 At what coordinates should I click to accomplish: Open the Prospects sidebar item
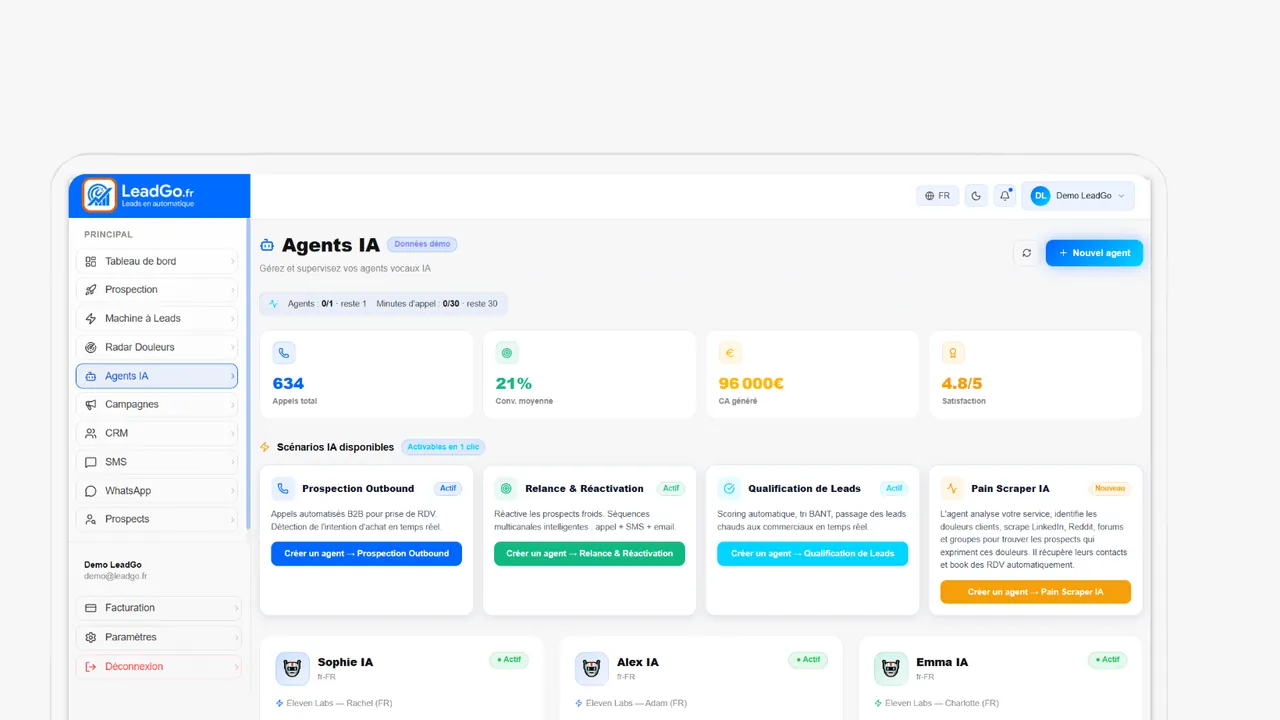point(157,519)
